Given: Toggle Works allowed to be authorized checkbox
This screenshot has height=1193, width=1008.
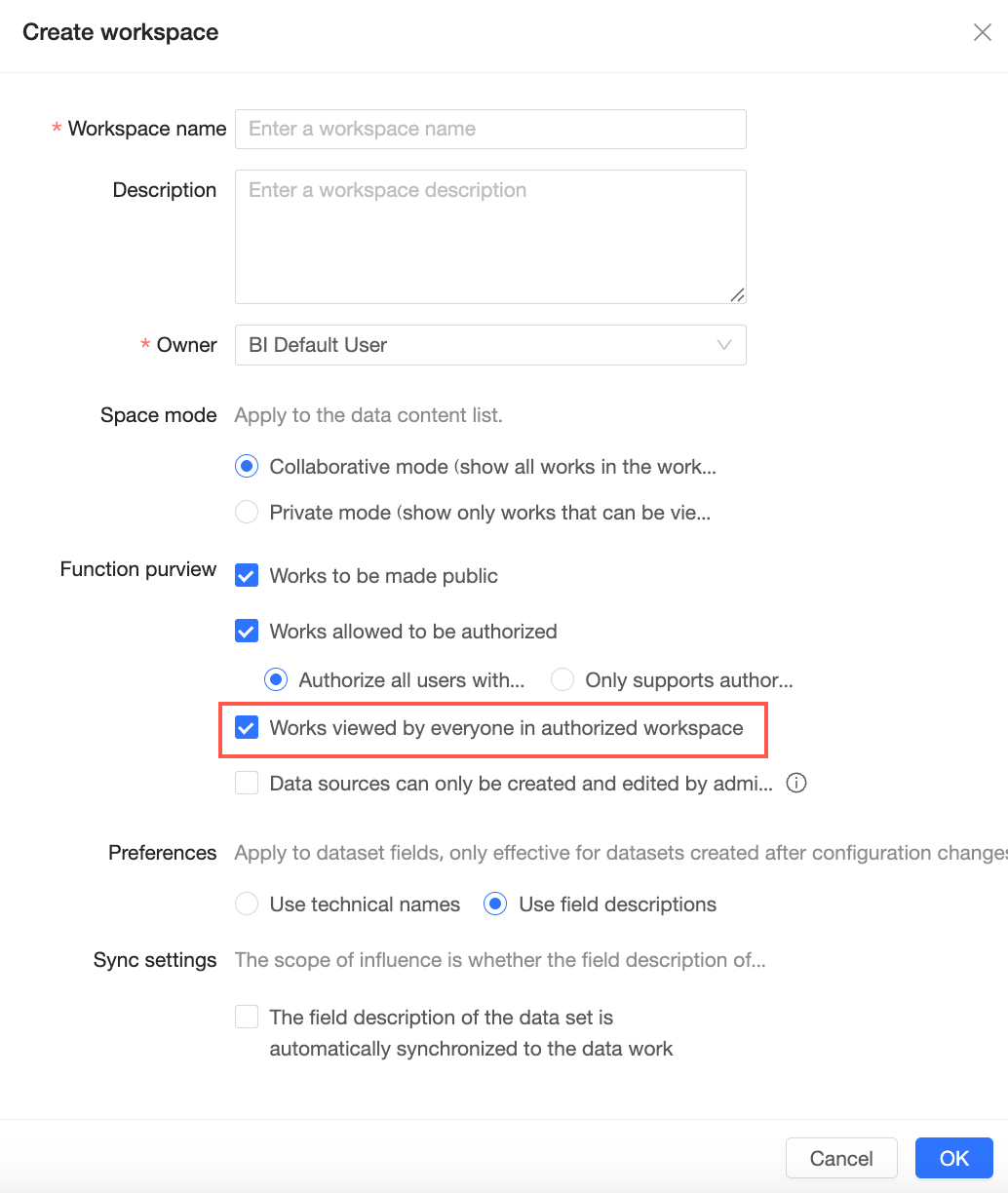Looking at the screenshot, I should (248, 631).
